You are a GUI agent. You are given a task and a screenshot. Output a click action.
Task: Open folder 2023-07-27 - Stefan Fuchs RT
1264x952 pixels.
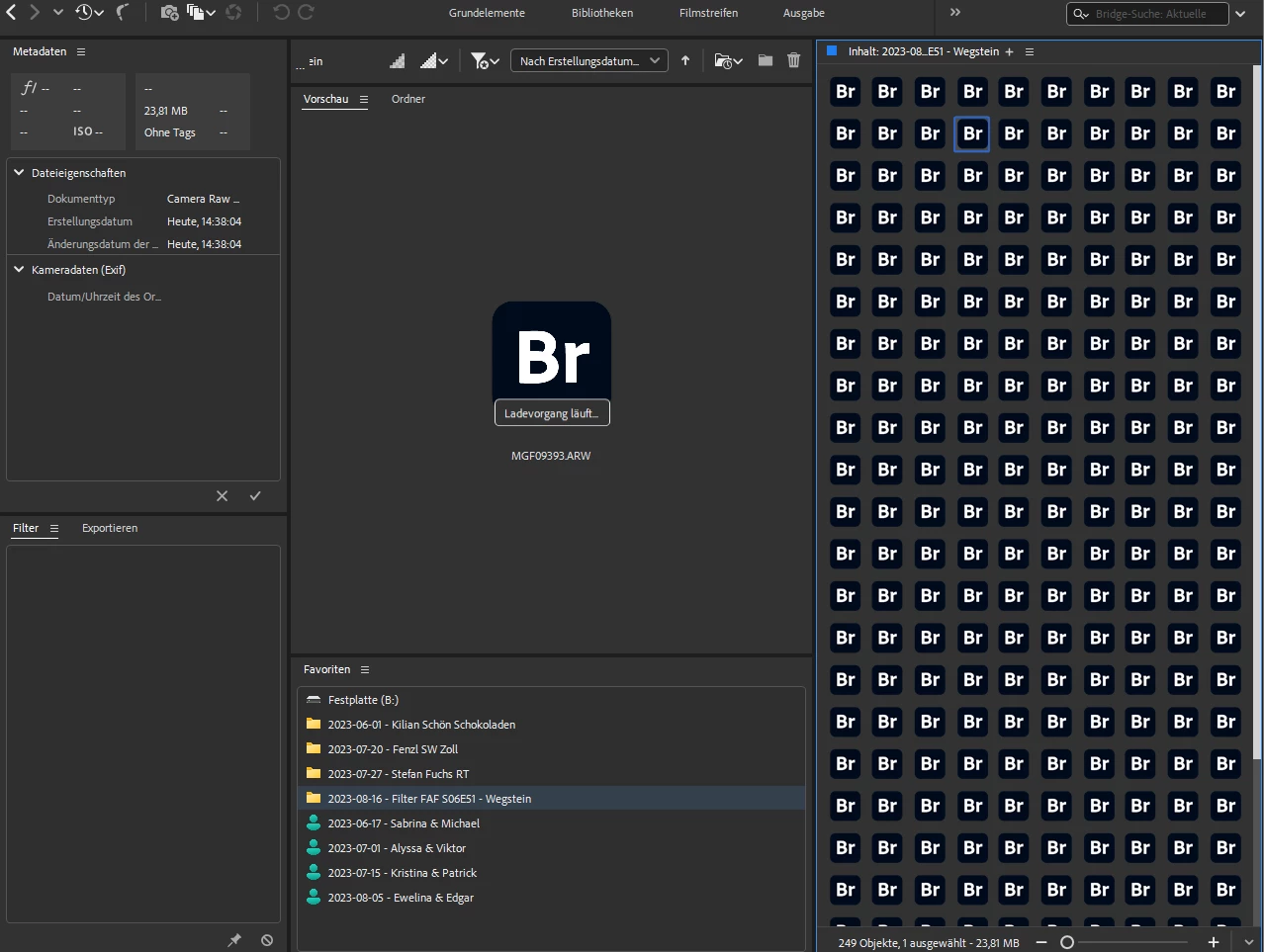[x=551, y=774]
